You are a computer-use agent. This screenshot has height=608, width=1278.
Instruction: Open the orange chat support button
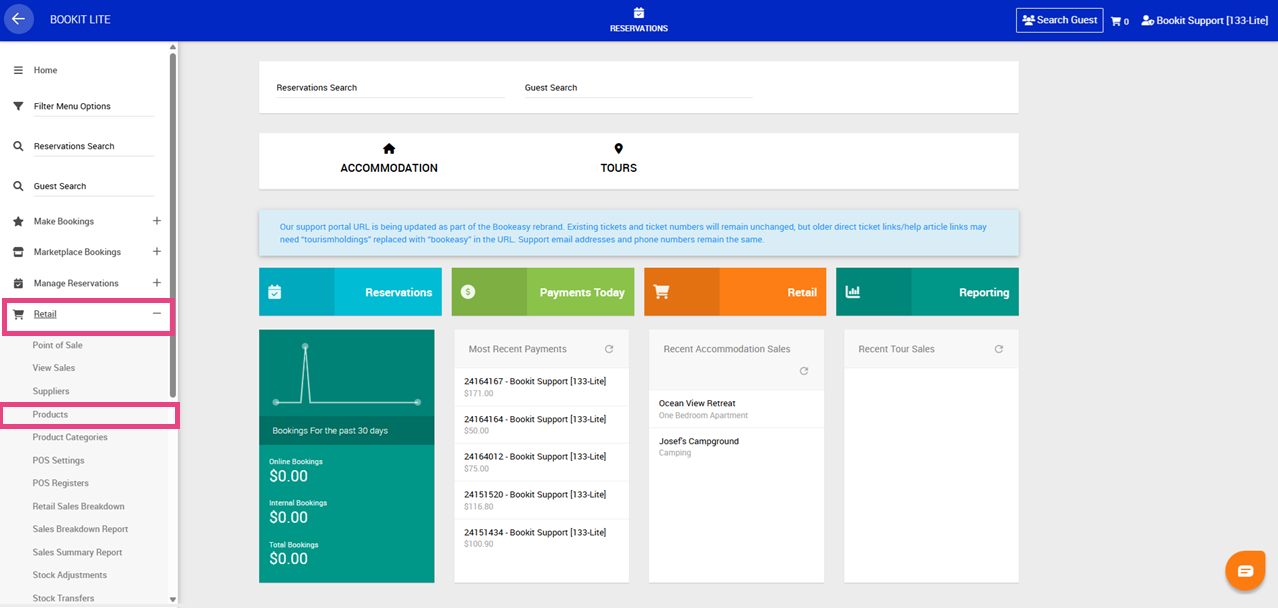click(1245, 571)
